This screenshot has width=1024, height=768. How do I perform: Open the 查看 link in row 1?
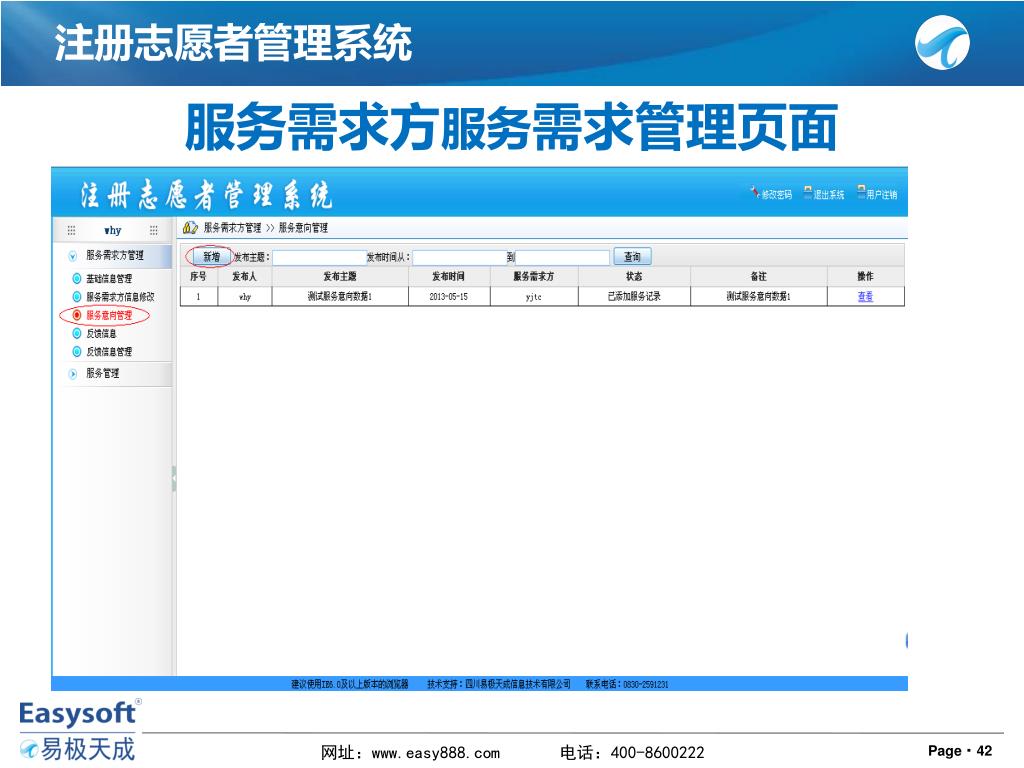click(x=865, y=296)
